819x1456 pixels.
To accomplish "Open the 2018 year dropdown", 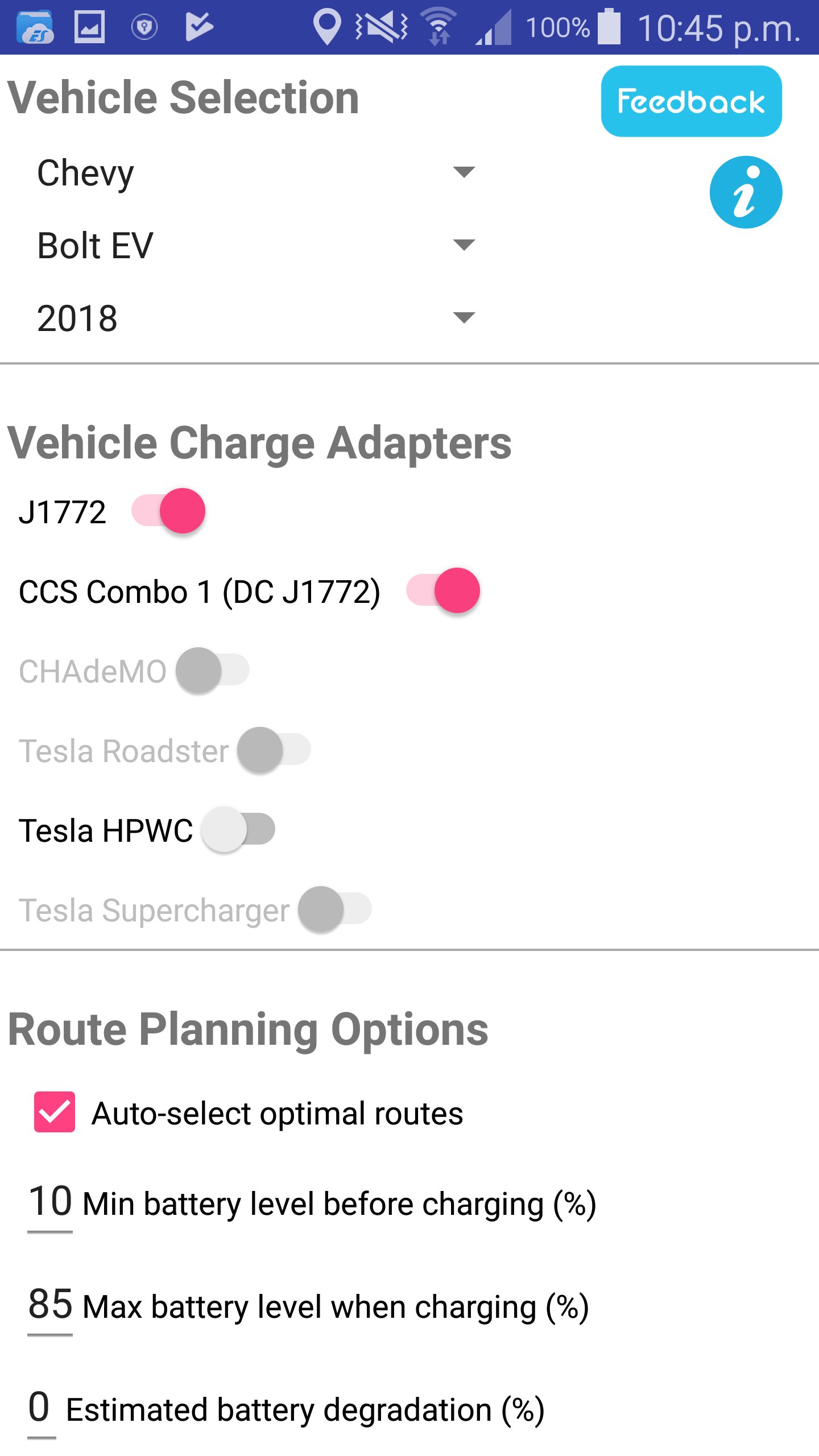I will tap(256, 318).
